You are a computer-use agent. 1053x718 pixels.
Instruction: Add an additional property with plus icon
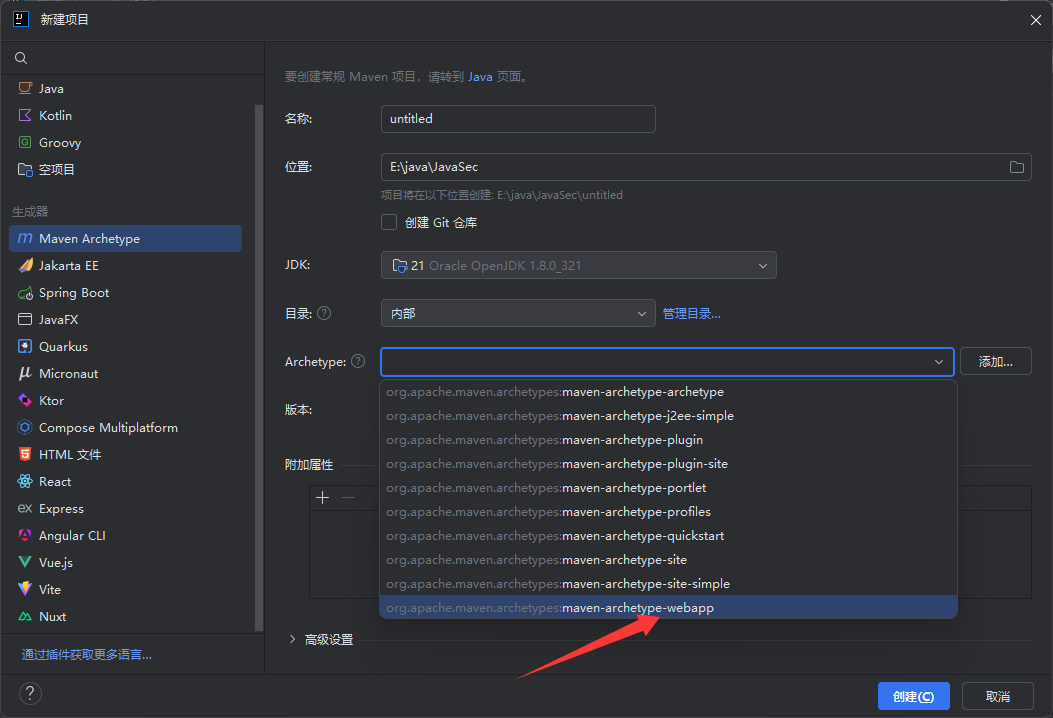pyautogui.click(x=322, y=498)
